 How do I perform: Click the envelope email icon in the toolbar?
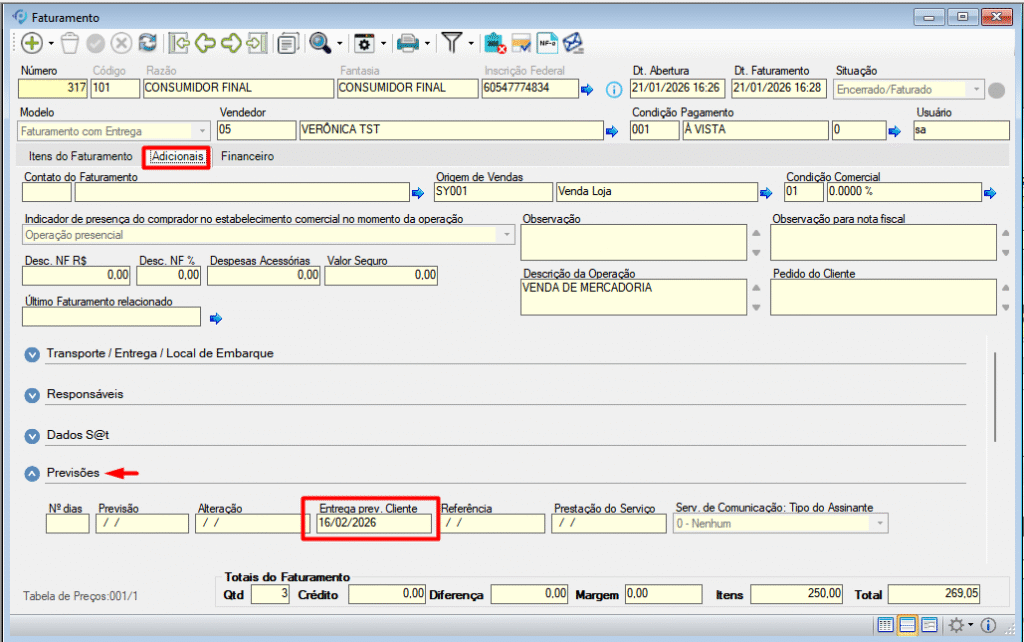(x=573, y=43)
